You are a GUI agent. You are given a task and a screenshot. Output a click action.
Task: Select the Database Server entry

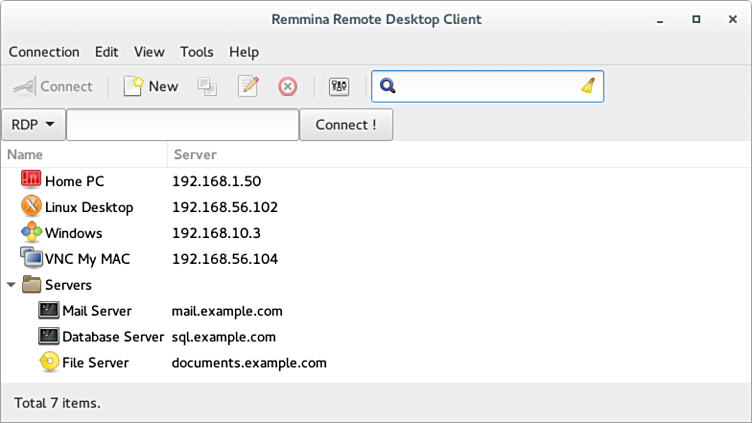click(112, 337)
